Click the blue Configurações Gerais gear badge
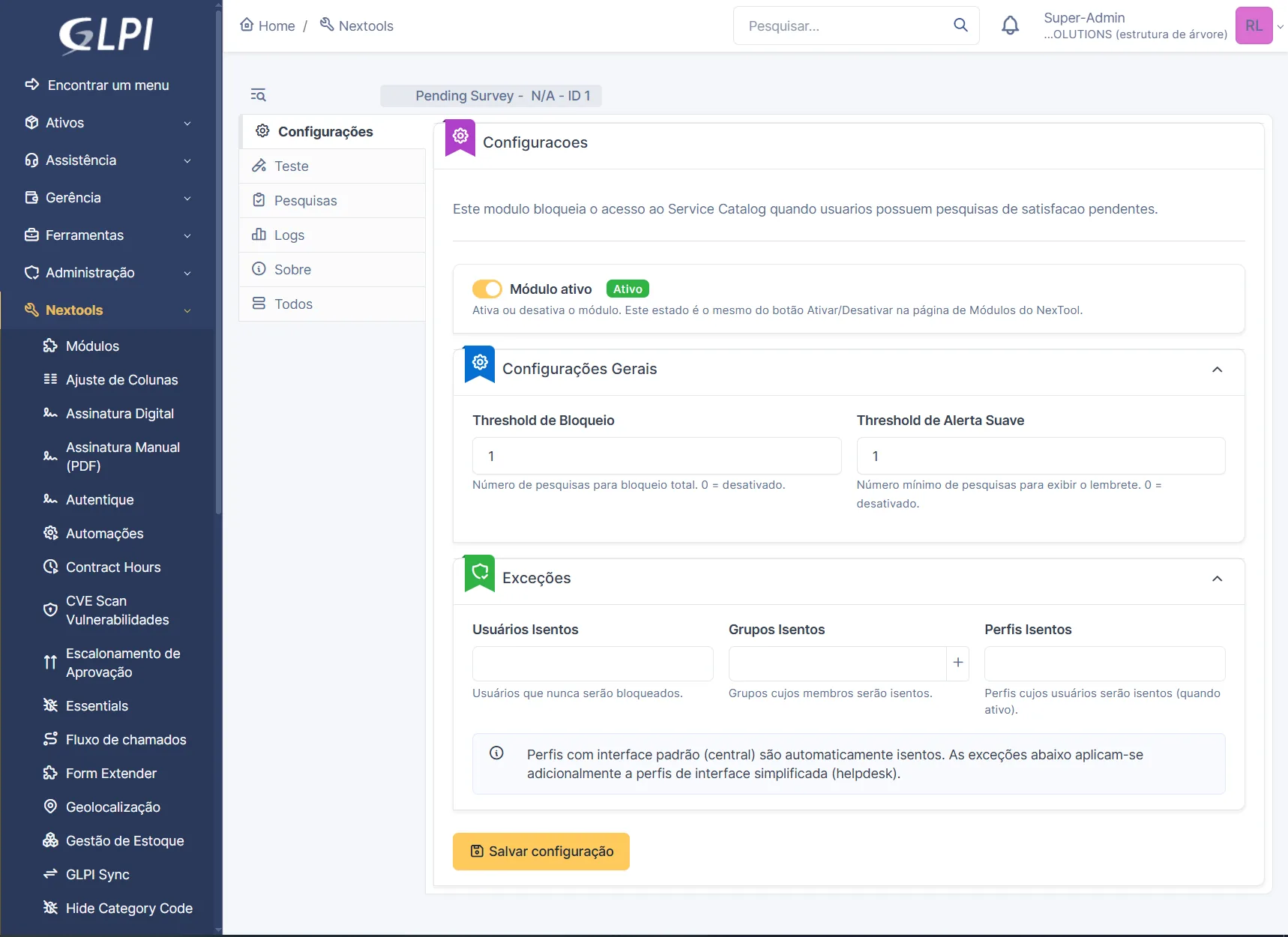Viewport: 1288px width, 937px height. click(x=480, y=363)
